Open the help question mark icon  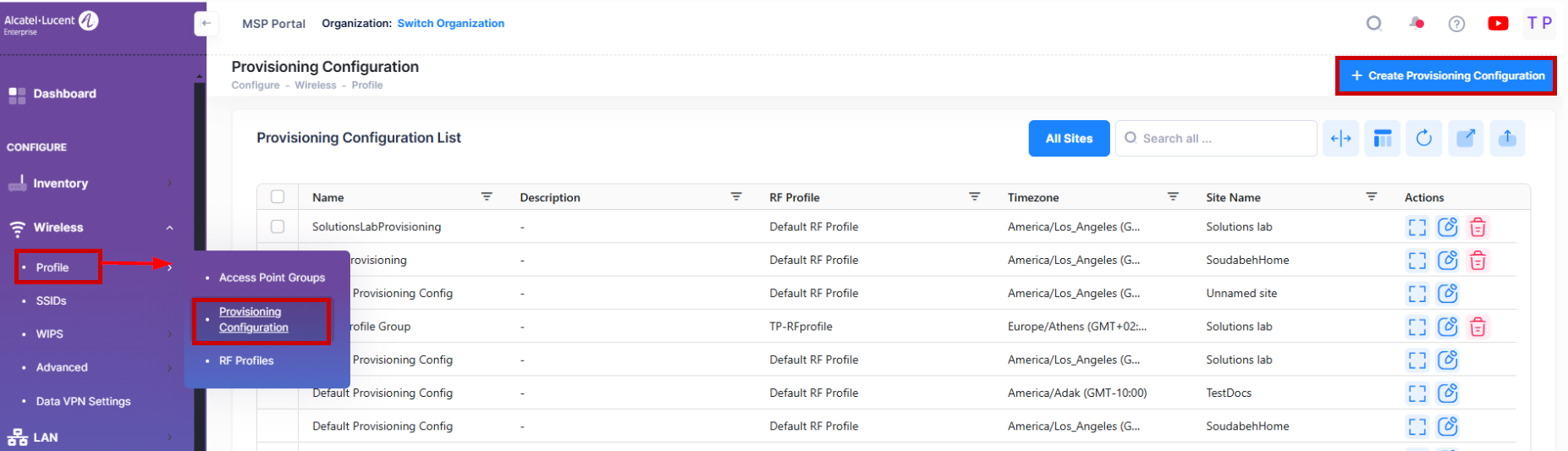pos(1456,24)
